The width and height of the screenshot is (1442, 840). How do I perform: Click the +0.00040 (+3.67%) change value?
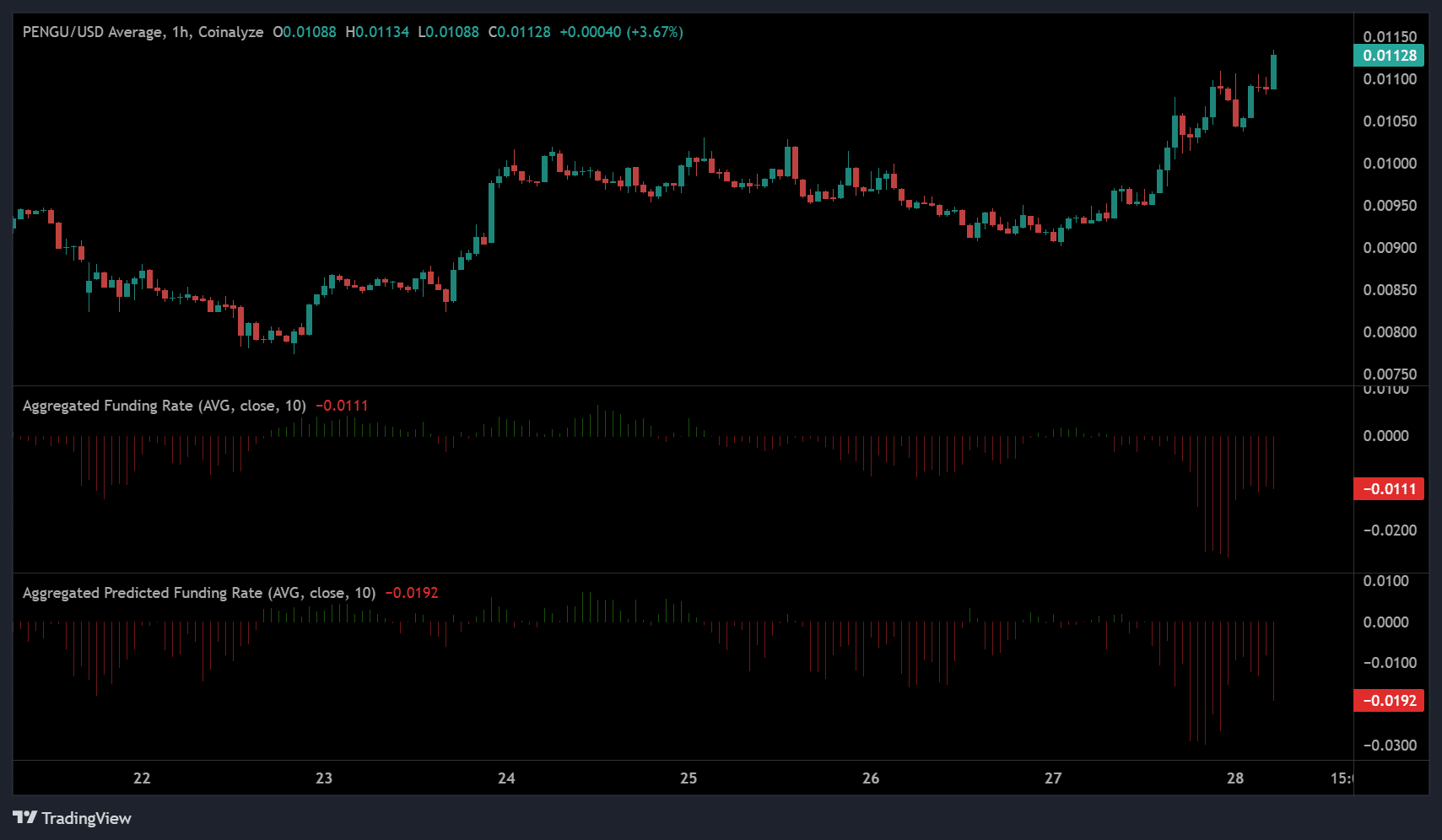click(x=621, y=32)
